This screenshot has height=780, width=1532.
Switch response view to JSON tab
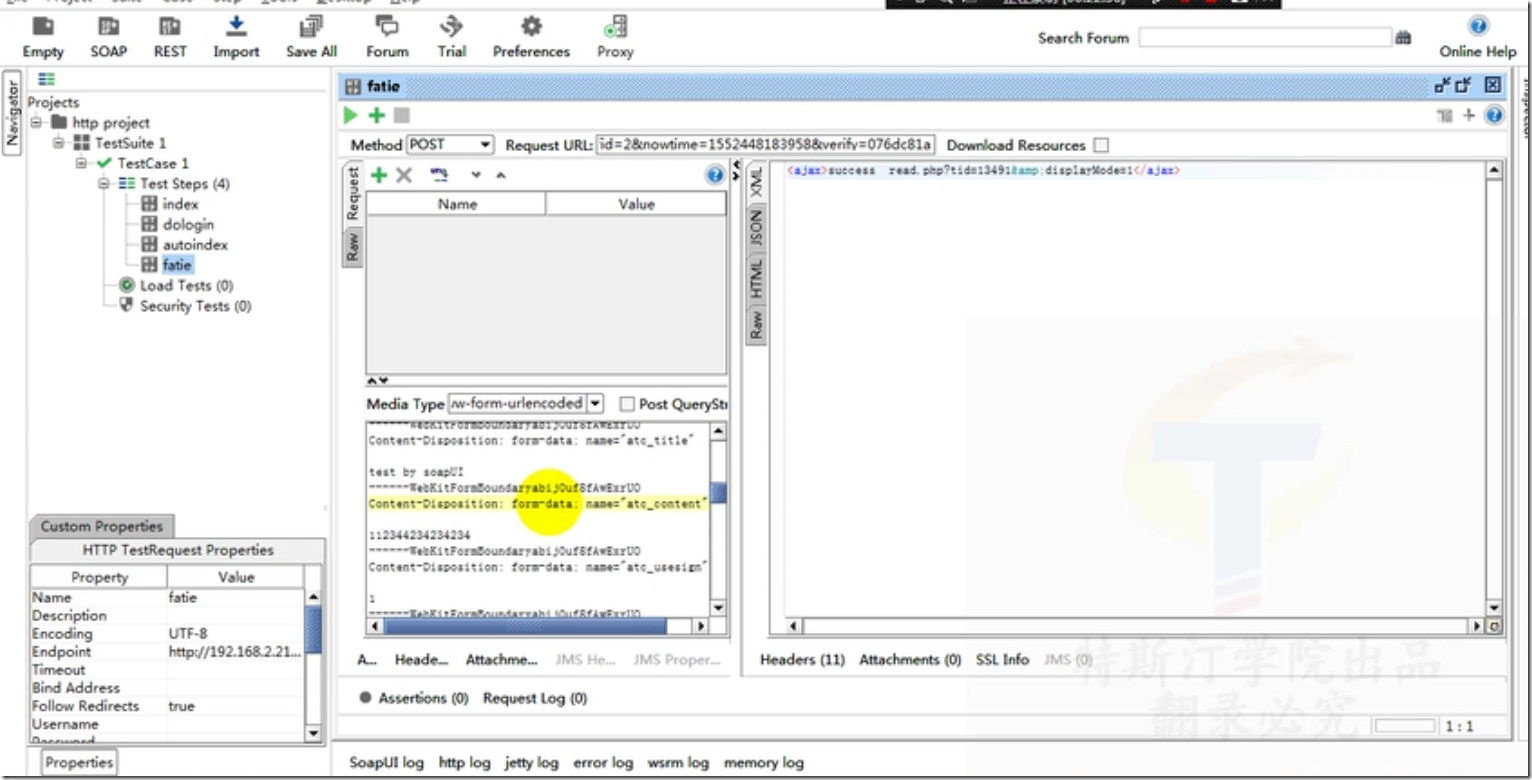(757, 229)
